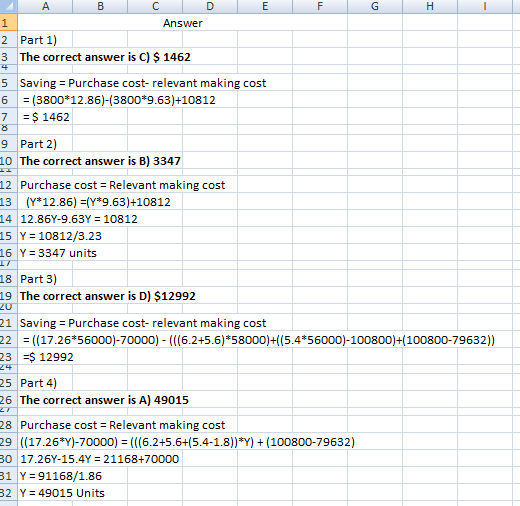The image size is (520, 506).
Task: Select row 29 header
Action: [x=9, y=442]
